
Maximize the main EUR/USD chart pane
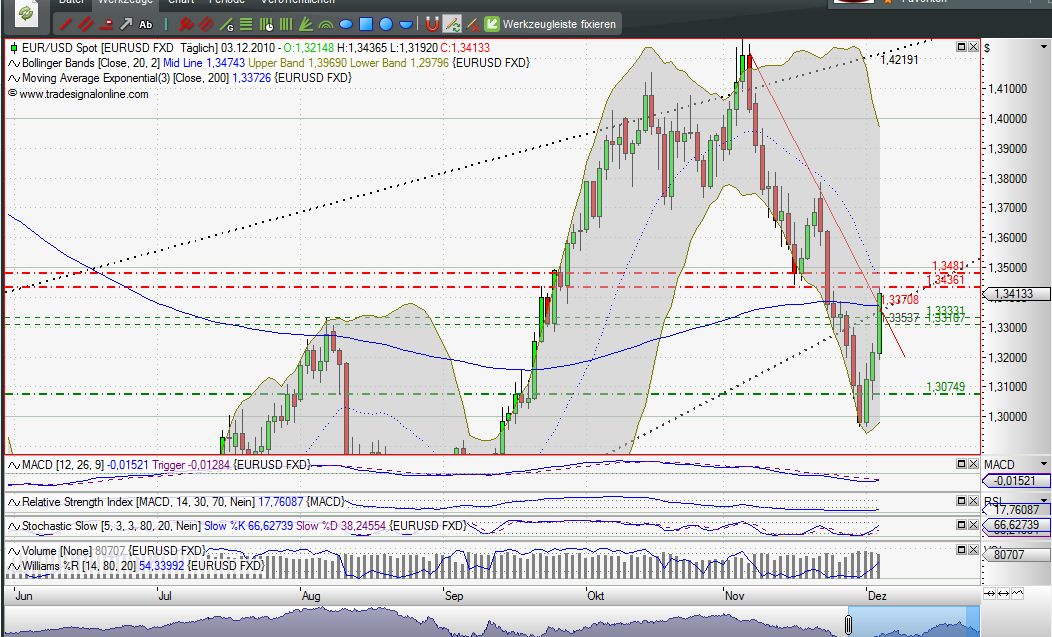click(961, 47)
